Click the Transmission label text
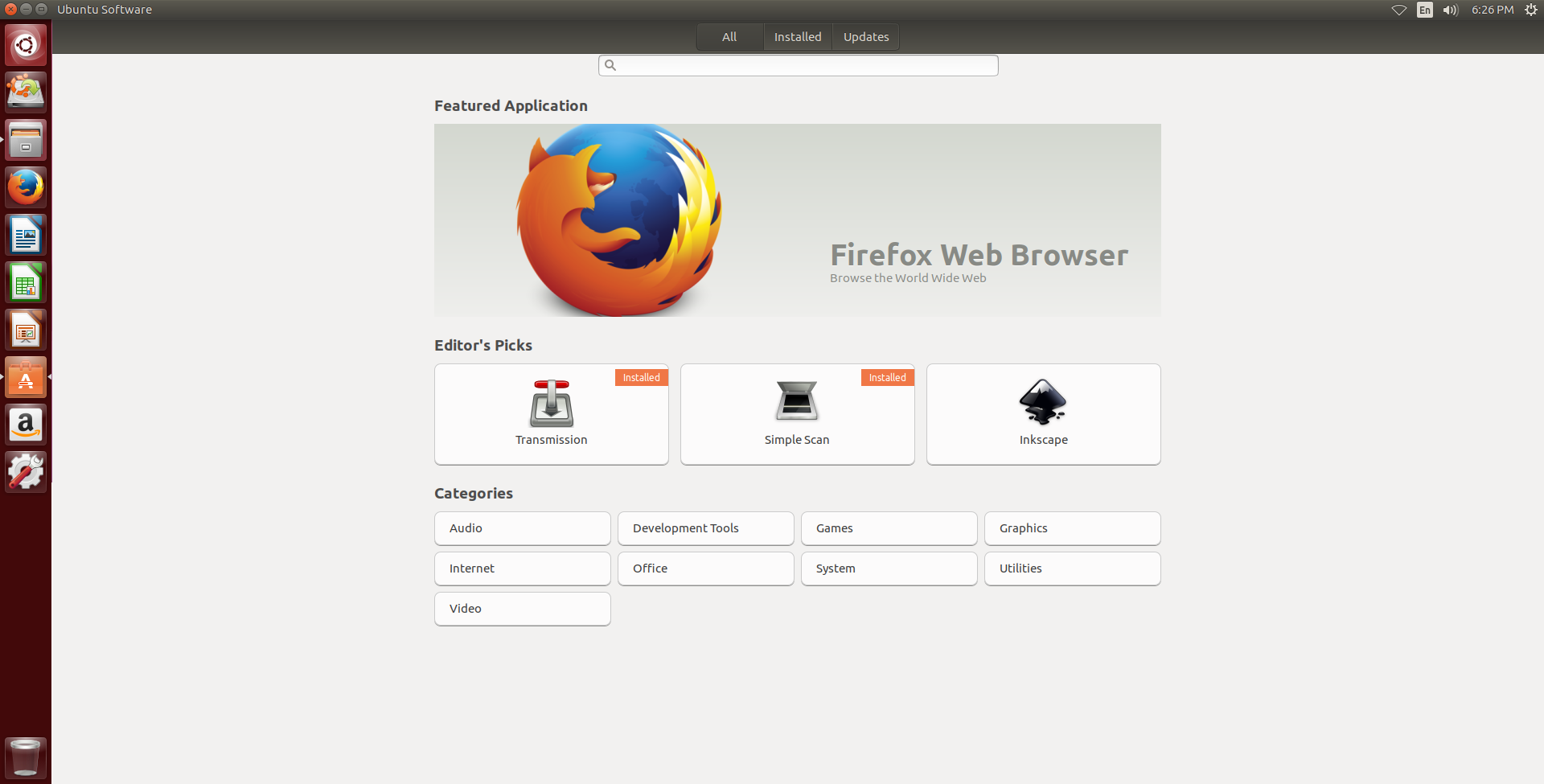The width and height of the screenshot is (1544, 784). click(x=552, y=440)
